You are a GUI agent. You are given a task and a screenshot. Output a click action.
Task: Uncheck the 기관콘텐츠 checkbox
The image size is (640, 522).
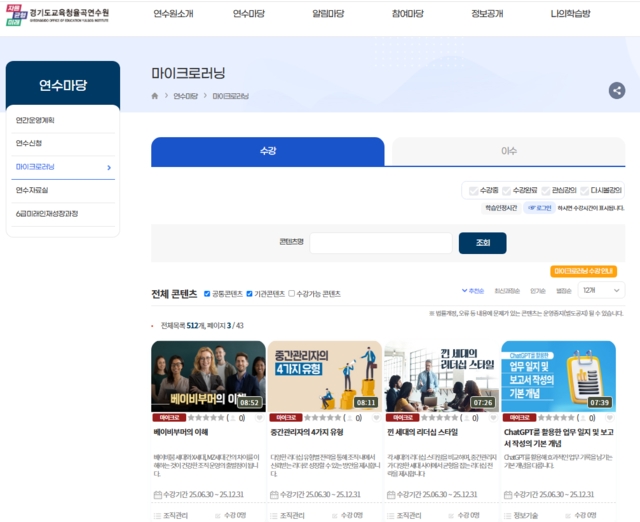click(250, 294)
